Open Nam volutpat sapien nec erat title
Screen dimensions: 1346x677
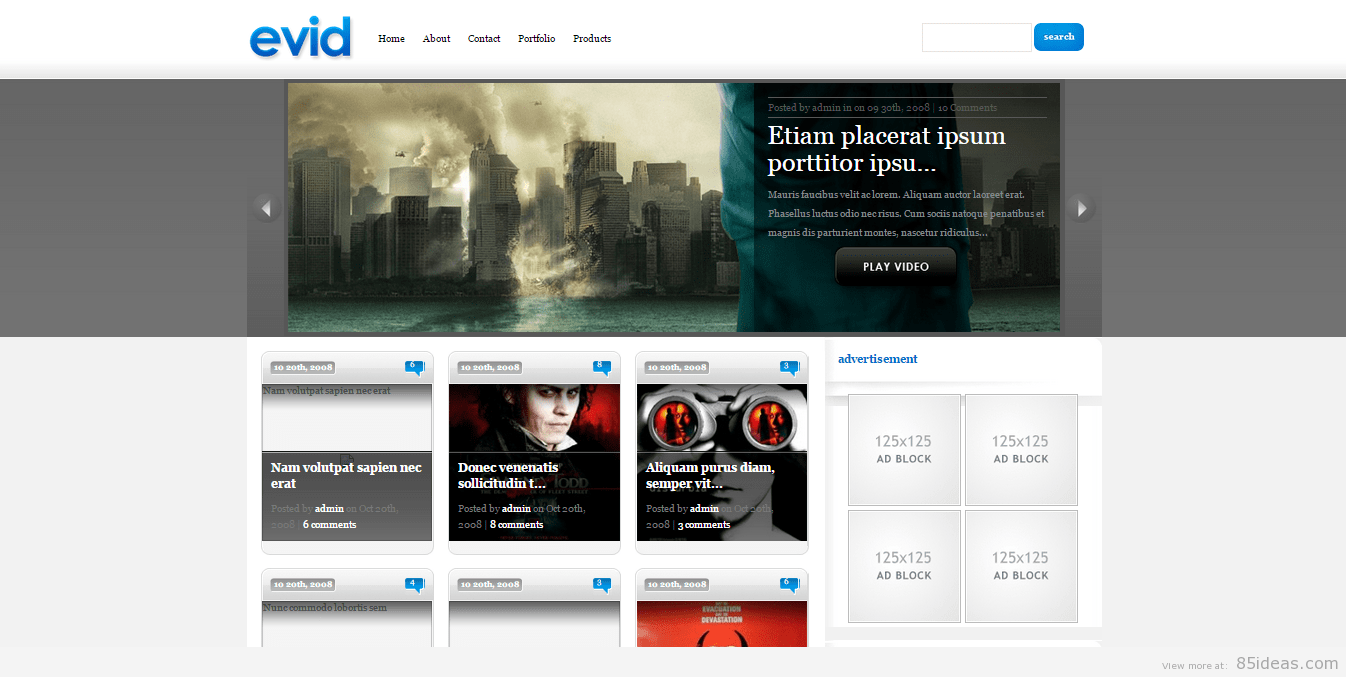(x=346, y=475)
